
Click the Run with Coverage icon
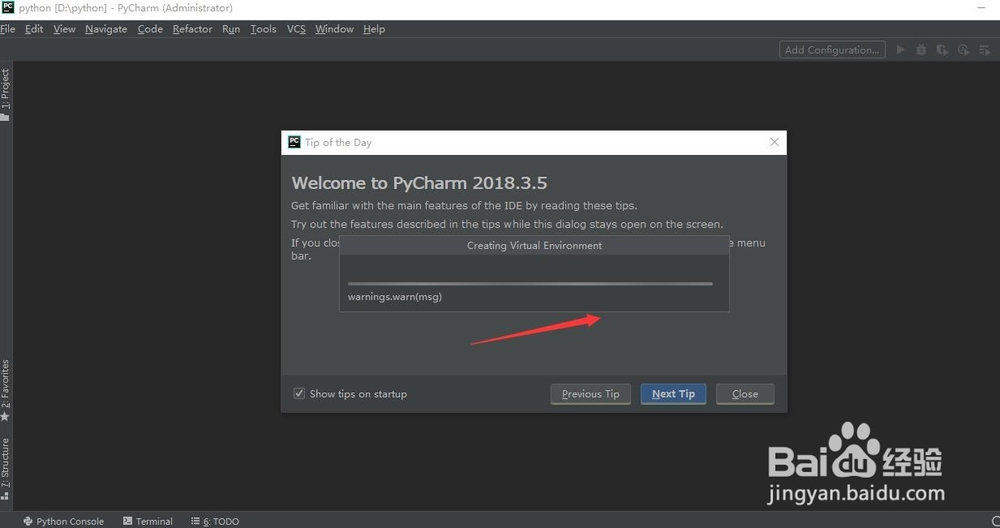point(942,50)
